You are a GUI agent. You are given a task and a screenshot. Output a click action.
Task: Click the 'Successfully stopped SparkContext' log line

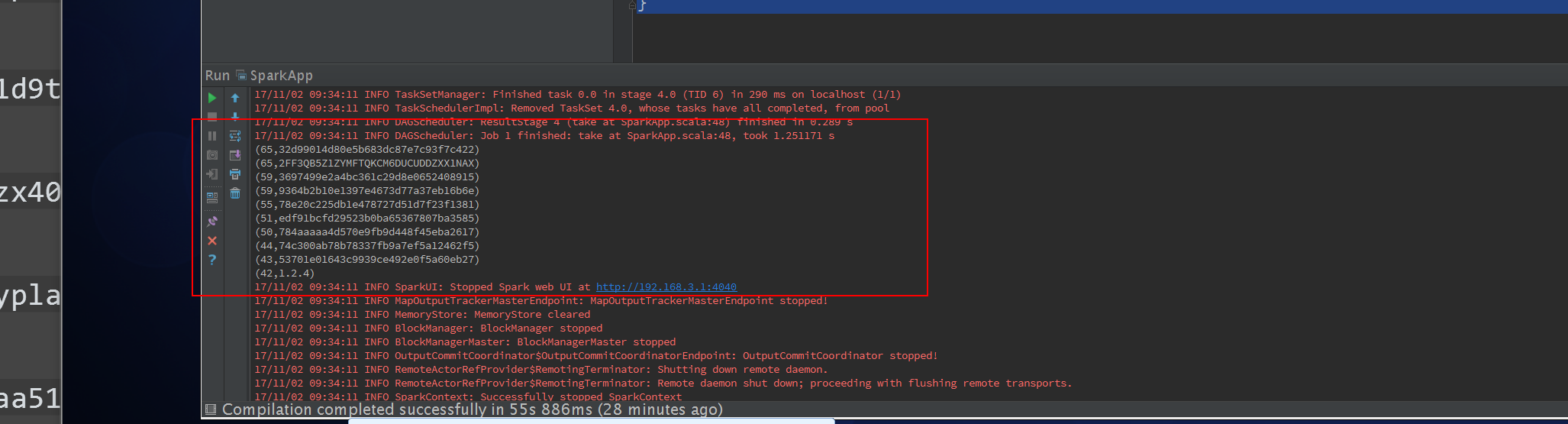pyautogui.click(x=468, y=396)
